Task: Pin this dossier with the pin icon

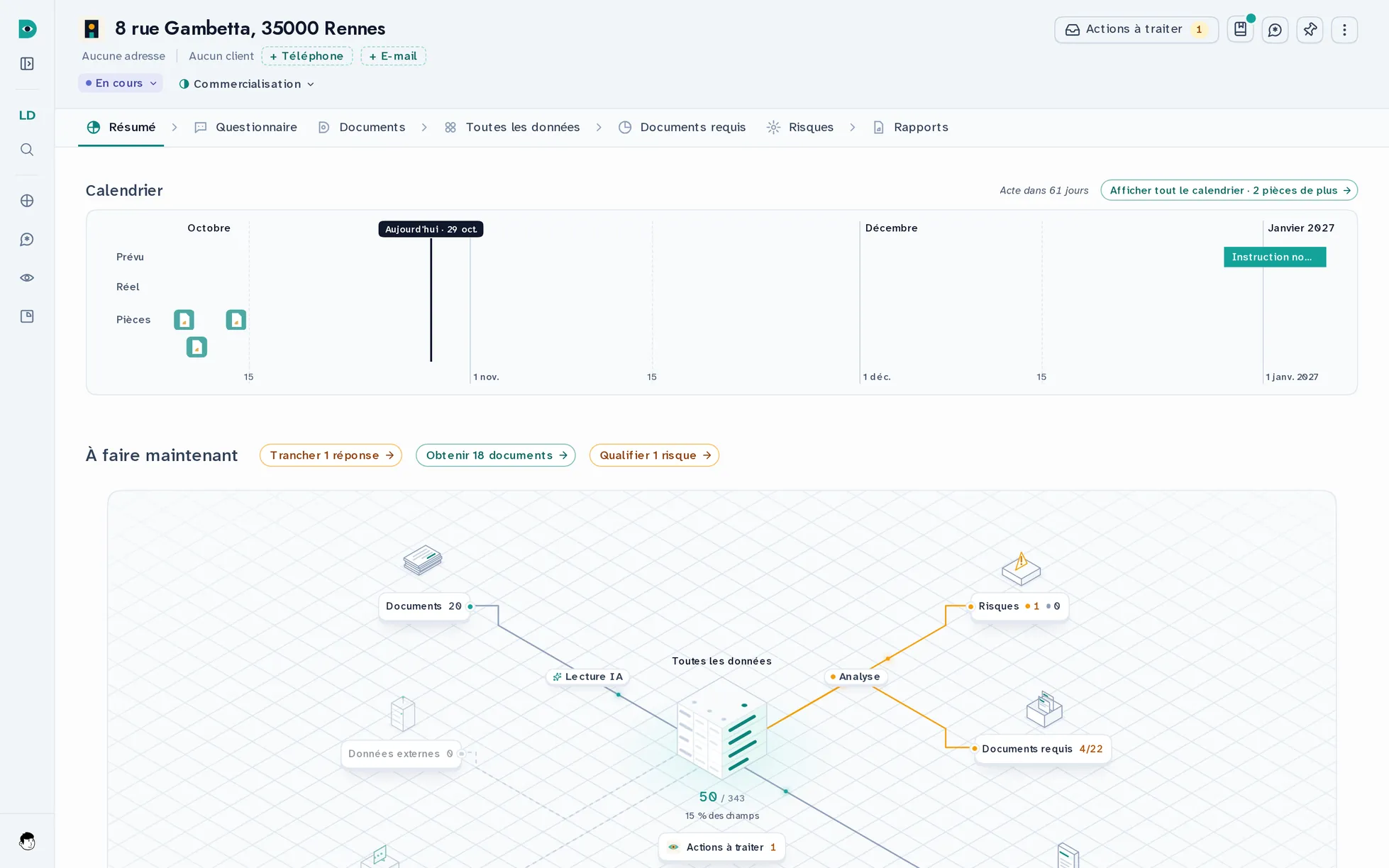Action: click(1310, 30)
